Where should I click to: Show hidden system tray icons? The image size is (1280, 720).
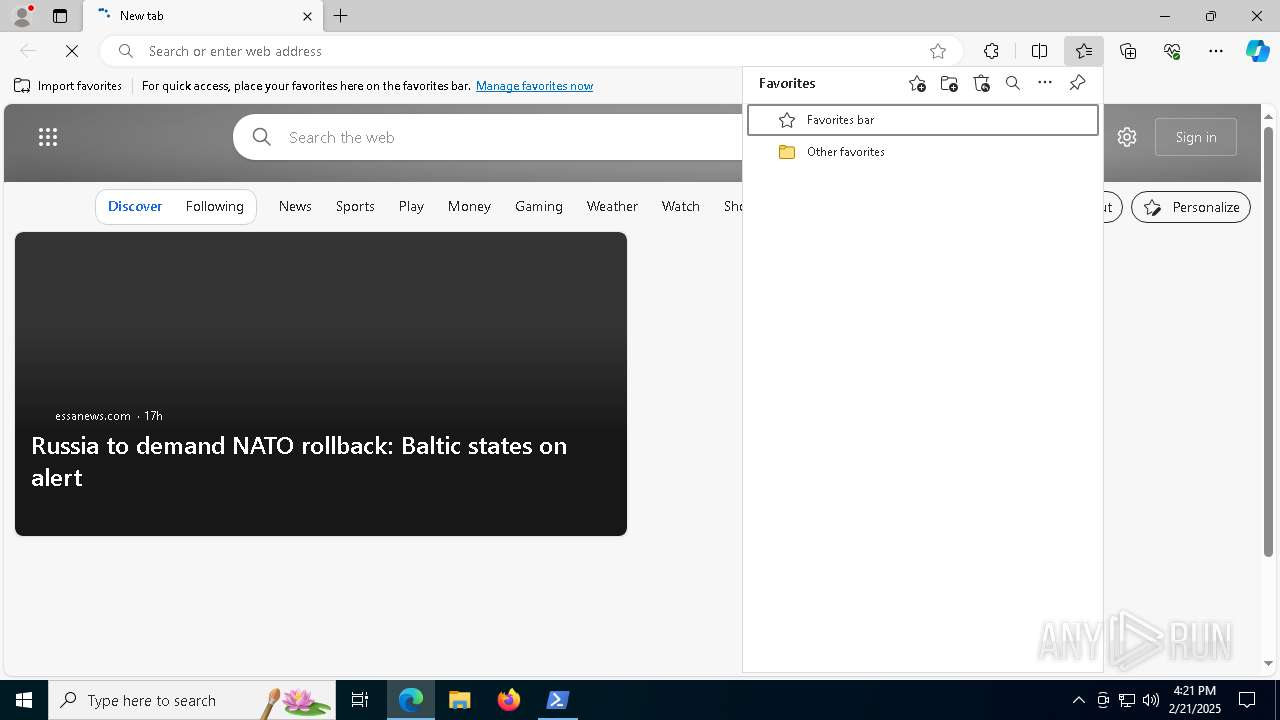pos(1078,700)
